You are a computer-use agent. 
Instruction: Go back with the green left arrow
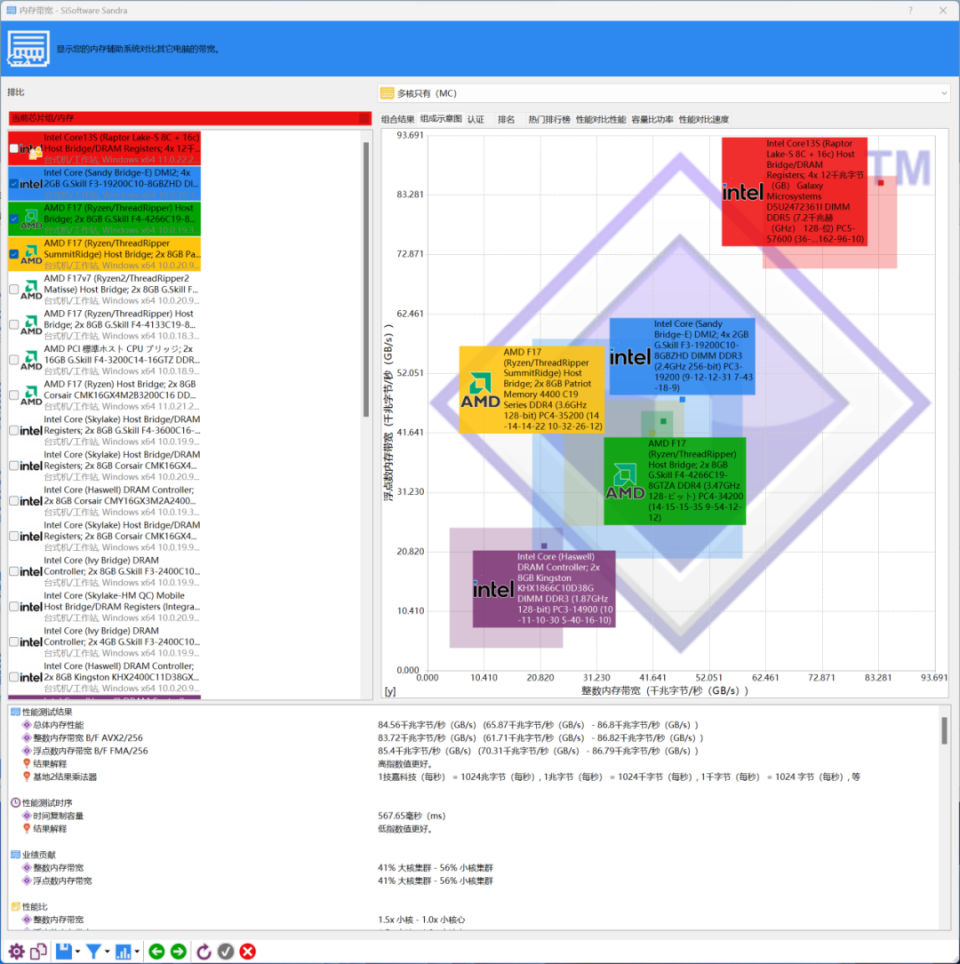tap(157, 951)
